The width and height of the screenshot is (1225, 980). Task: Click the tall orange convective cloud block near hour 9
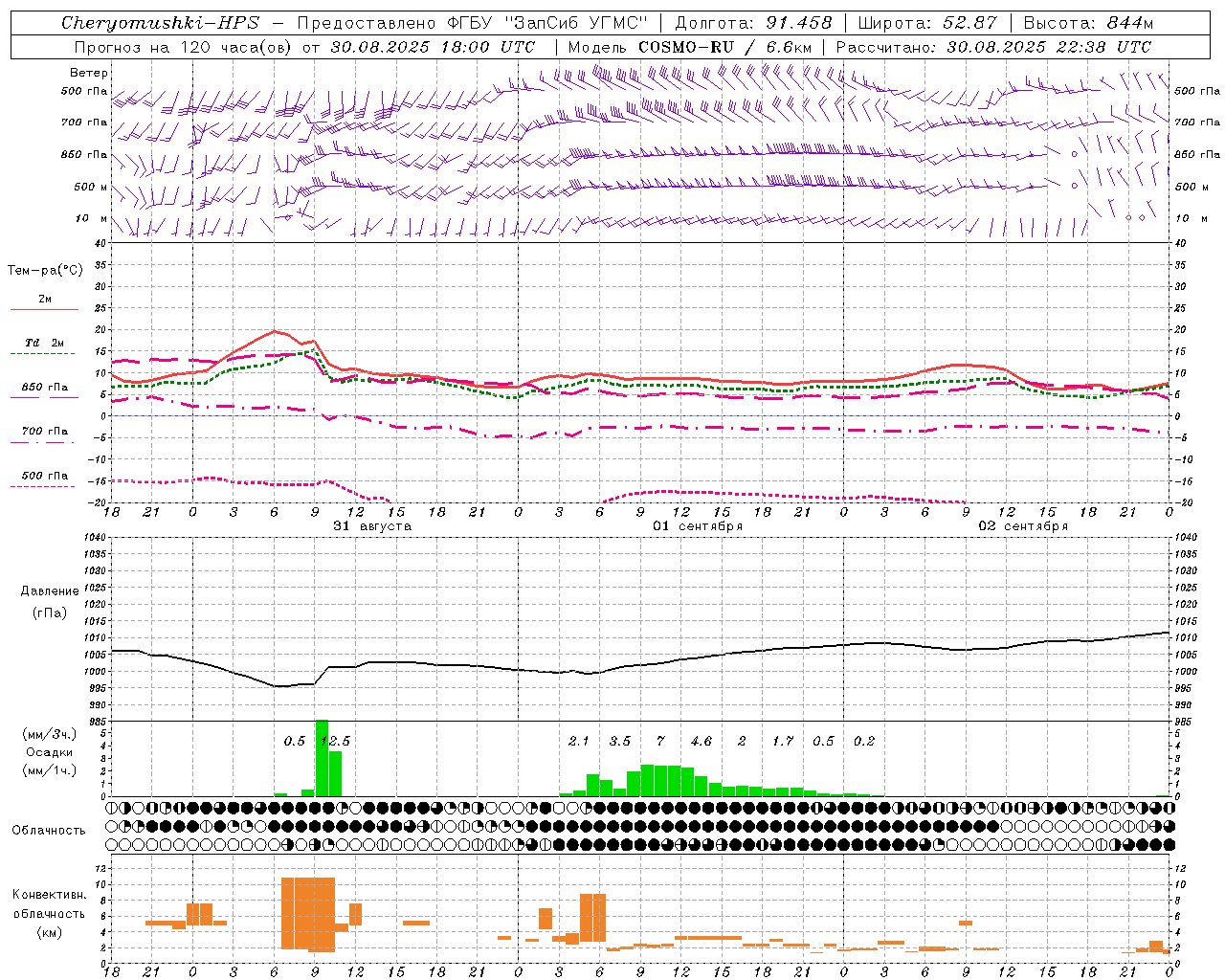308,914
